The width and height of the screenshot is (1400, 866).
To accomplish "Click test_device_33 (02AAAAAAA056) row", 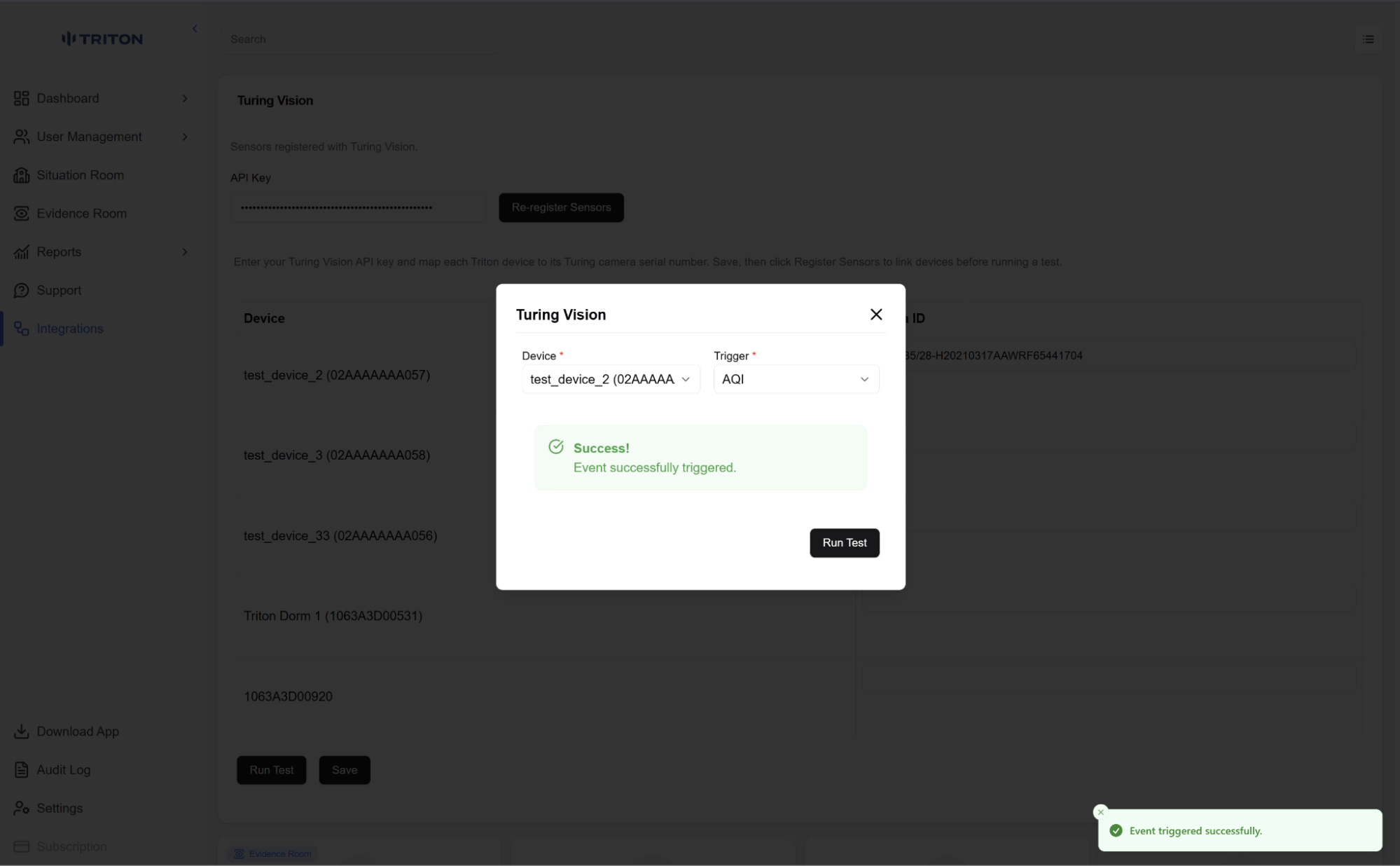I will point(340,536).
